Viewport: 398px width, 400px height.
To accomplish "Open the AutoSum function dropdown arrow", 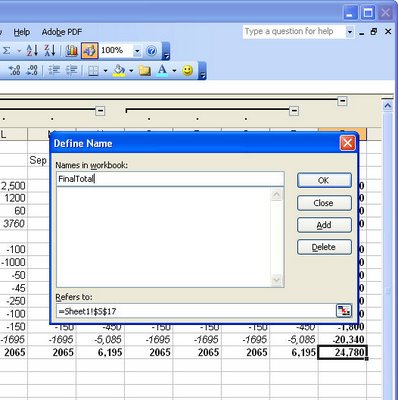I will point(19,51).
